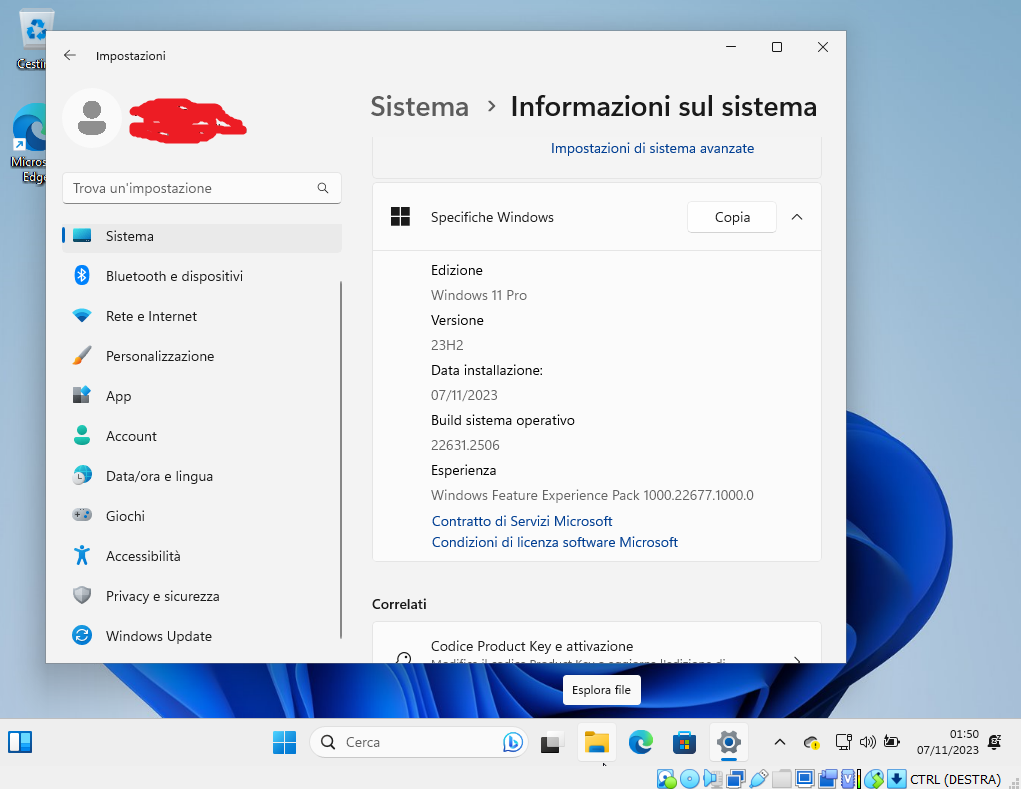This screenshot has height=789, width=1021.
Task: Open Task View on the taskbar
Action: tap(552, 742)
